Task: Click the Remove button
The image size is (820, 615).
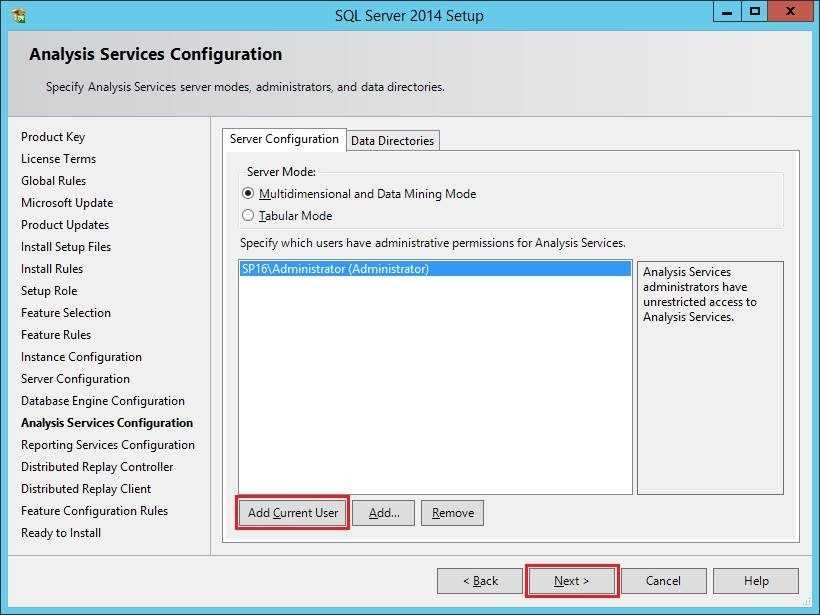Action: (x=452, y=513)
